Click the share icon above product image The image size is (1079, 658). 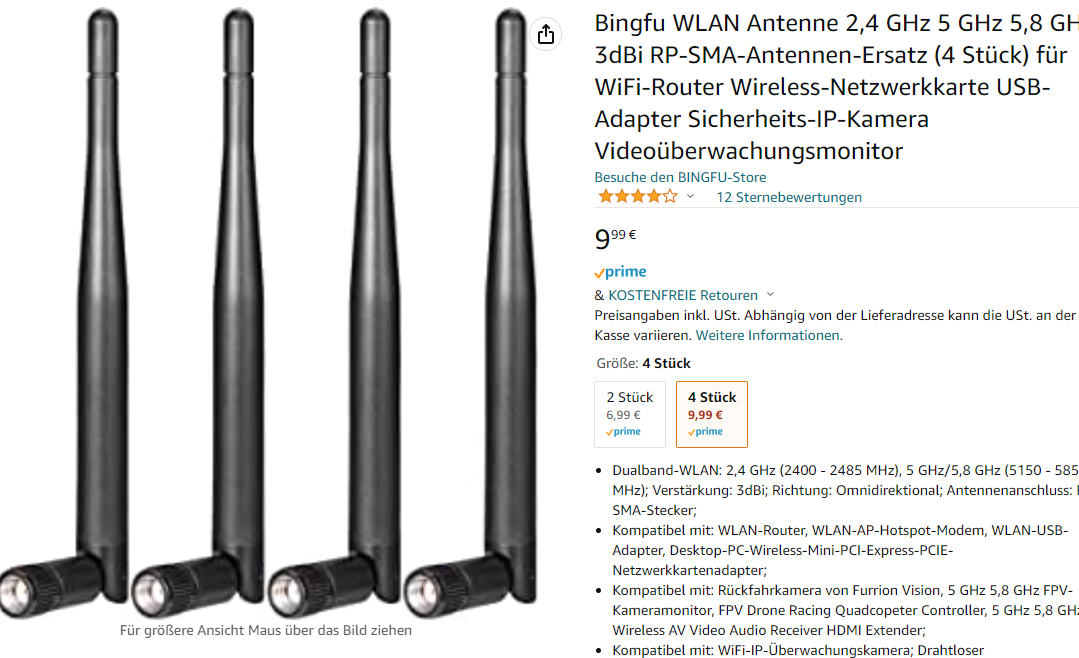[x=546, y=34]
